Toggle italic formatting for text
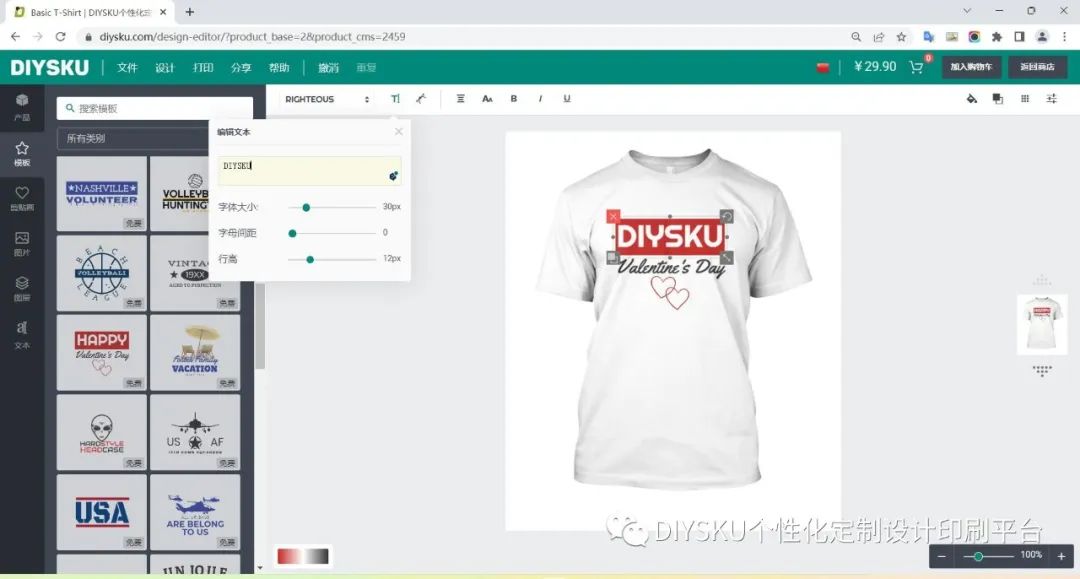1080x579 pixels. click(540, 99)
